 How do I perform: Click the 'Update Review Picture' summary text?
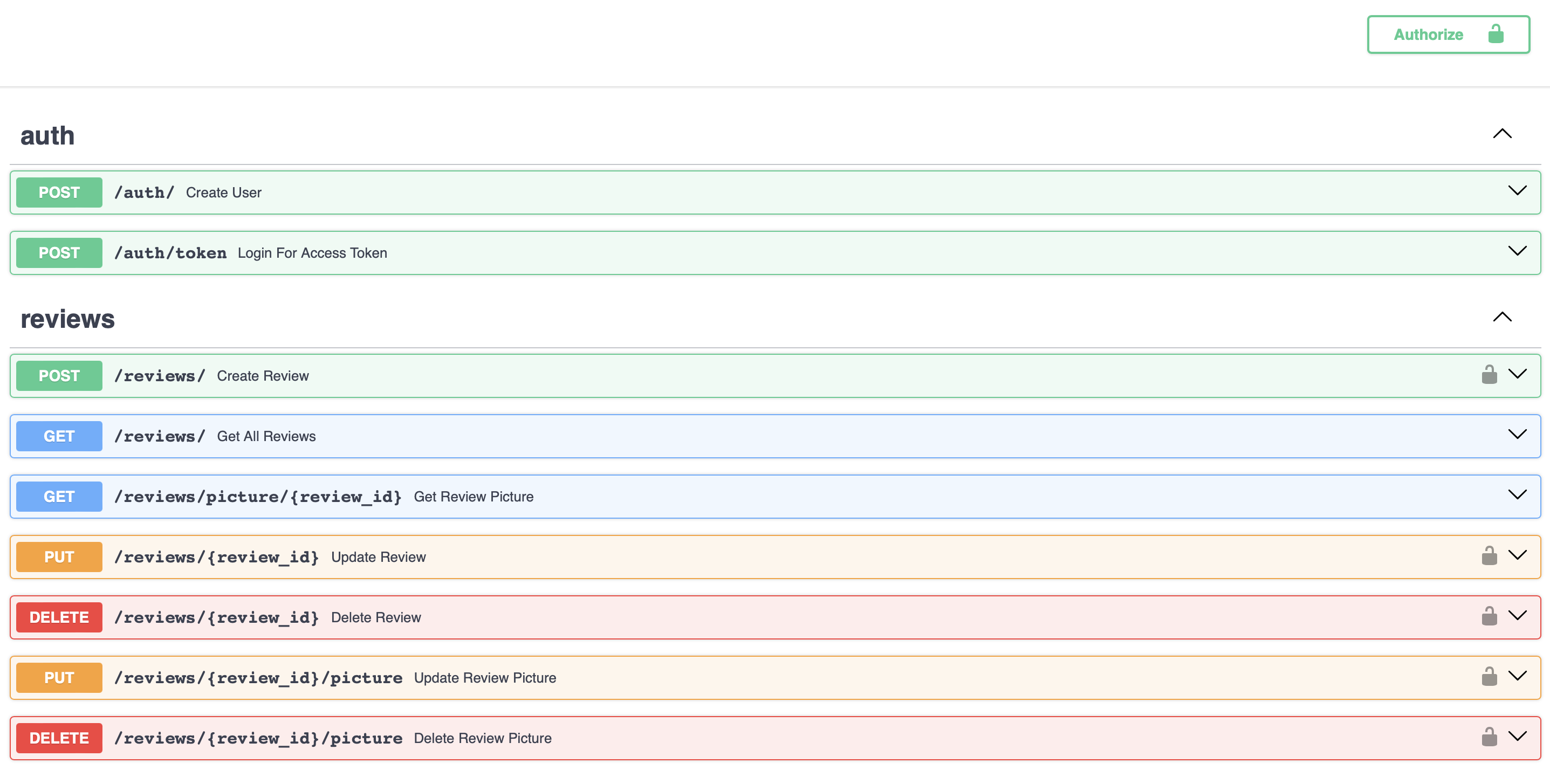click(485, 678)
